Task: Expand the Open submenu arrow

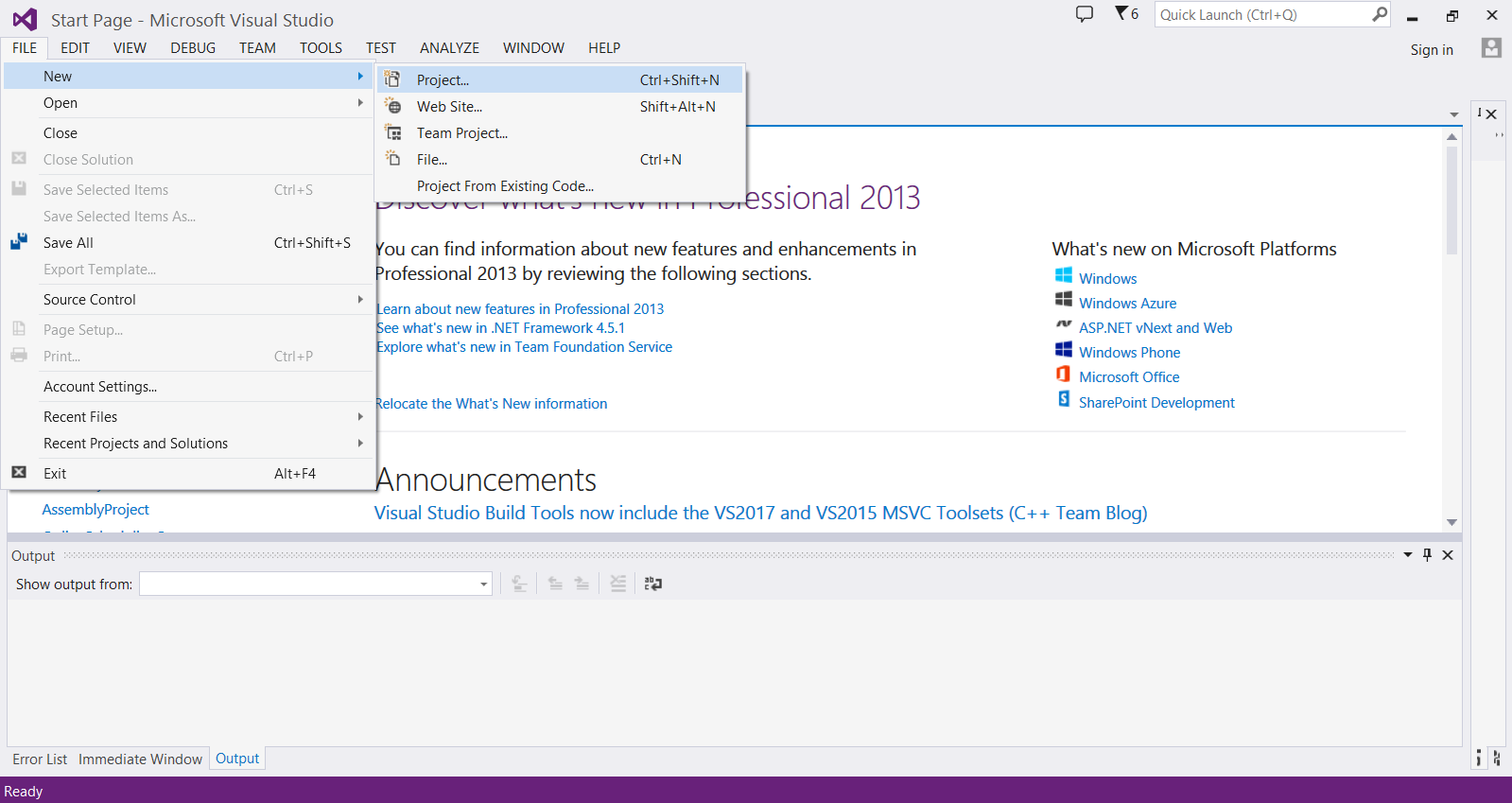Action: click(360, 102)
